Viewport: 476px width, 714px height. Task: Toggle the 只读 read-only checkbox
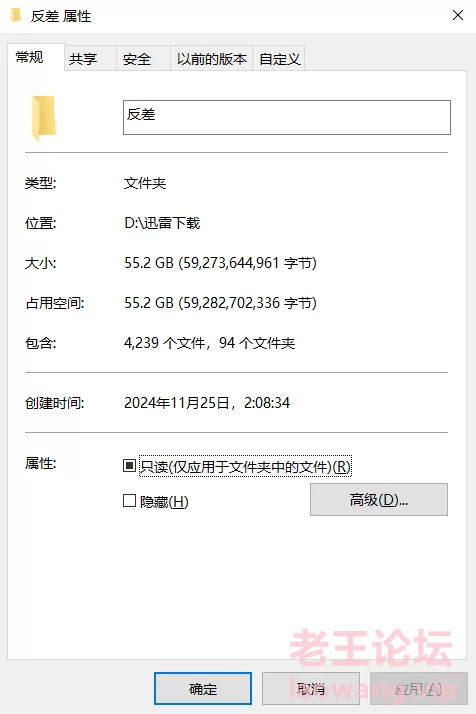(x=129, y=465)
